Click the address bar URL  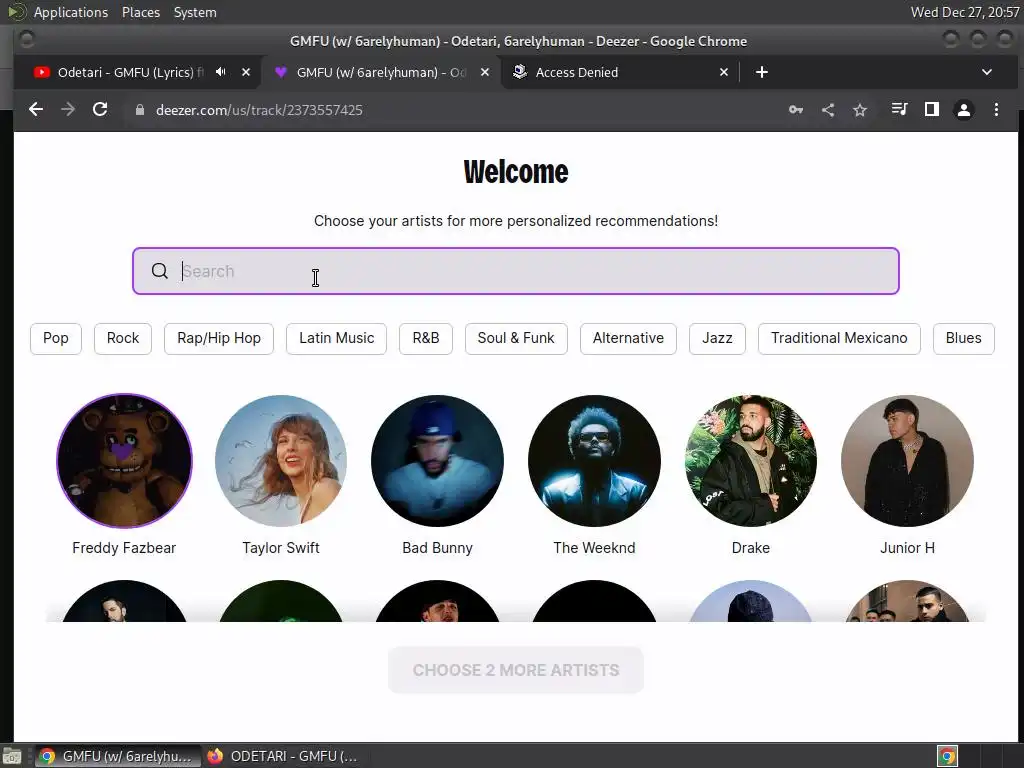click(x=259, y=110)
